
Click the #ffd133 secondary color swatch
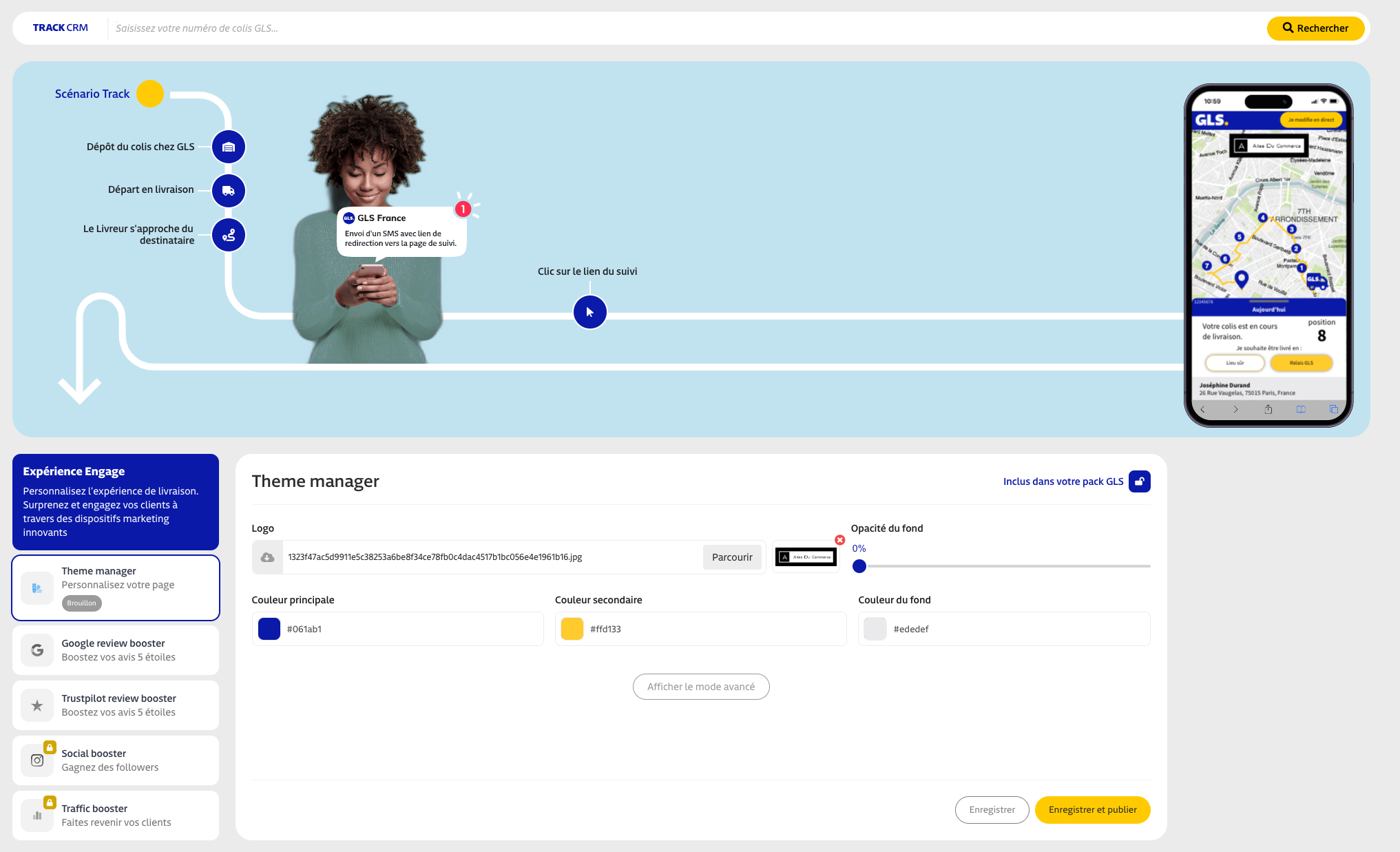click(x=572, y=628)
